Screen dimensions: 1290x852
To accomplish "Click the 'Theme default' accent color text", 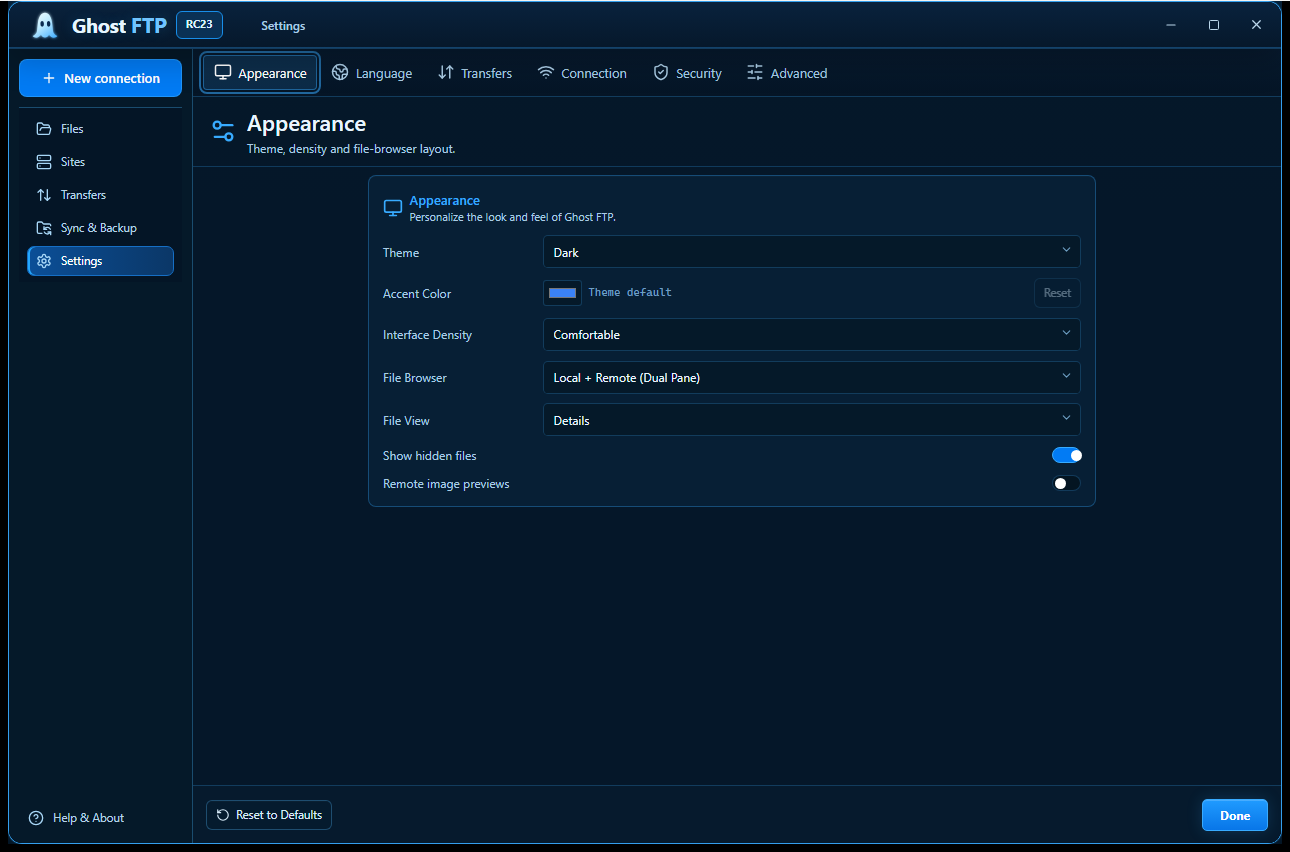I will pyautogui.click(x=630, y=293).
